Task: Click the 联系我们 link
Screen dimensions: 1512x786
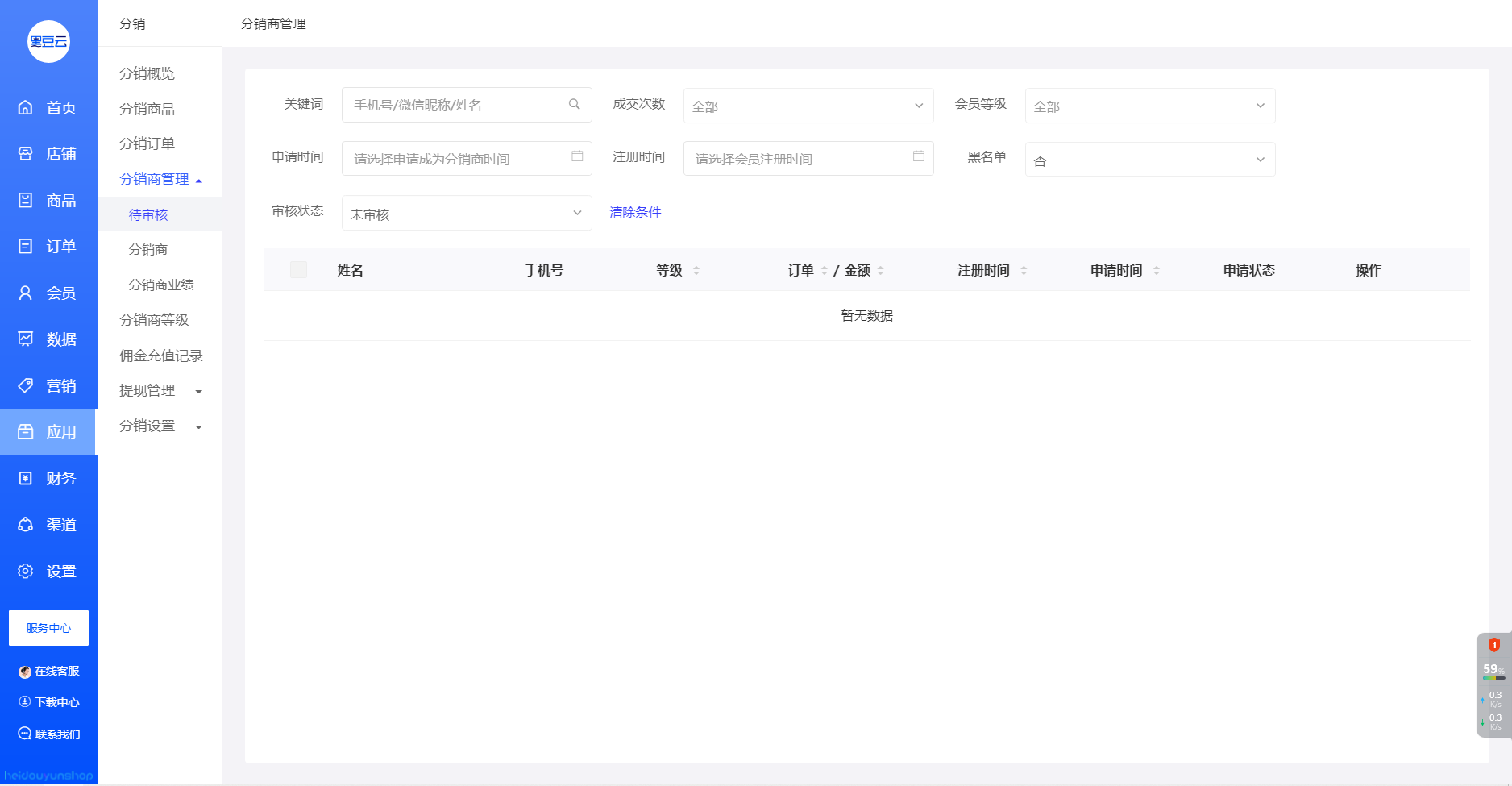Action: 57,734
